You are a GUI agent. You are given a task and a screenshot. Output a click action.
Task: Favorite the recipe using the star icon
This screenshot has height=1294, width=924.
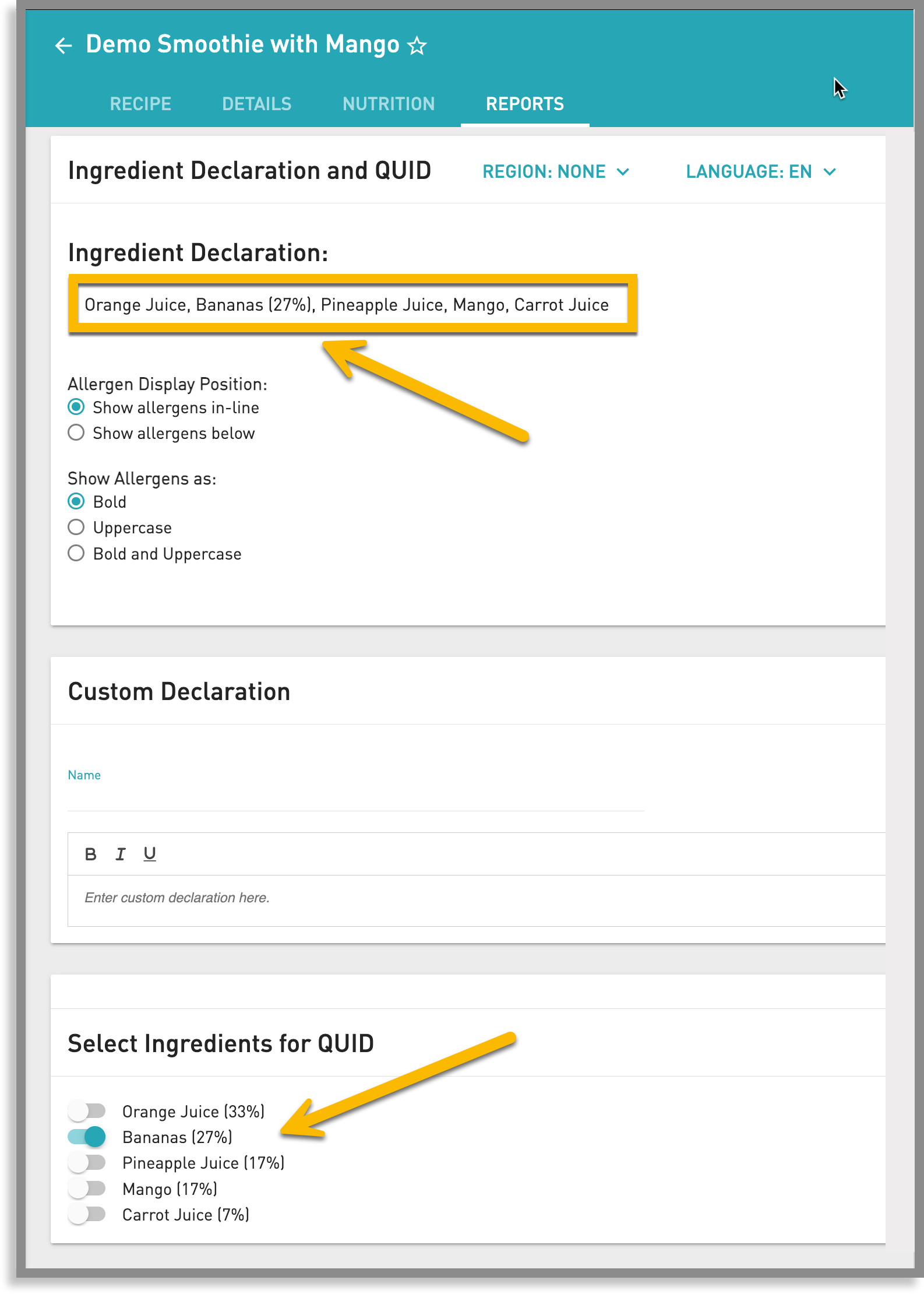pos(416,44)
